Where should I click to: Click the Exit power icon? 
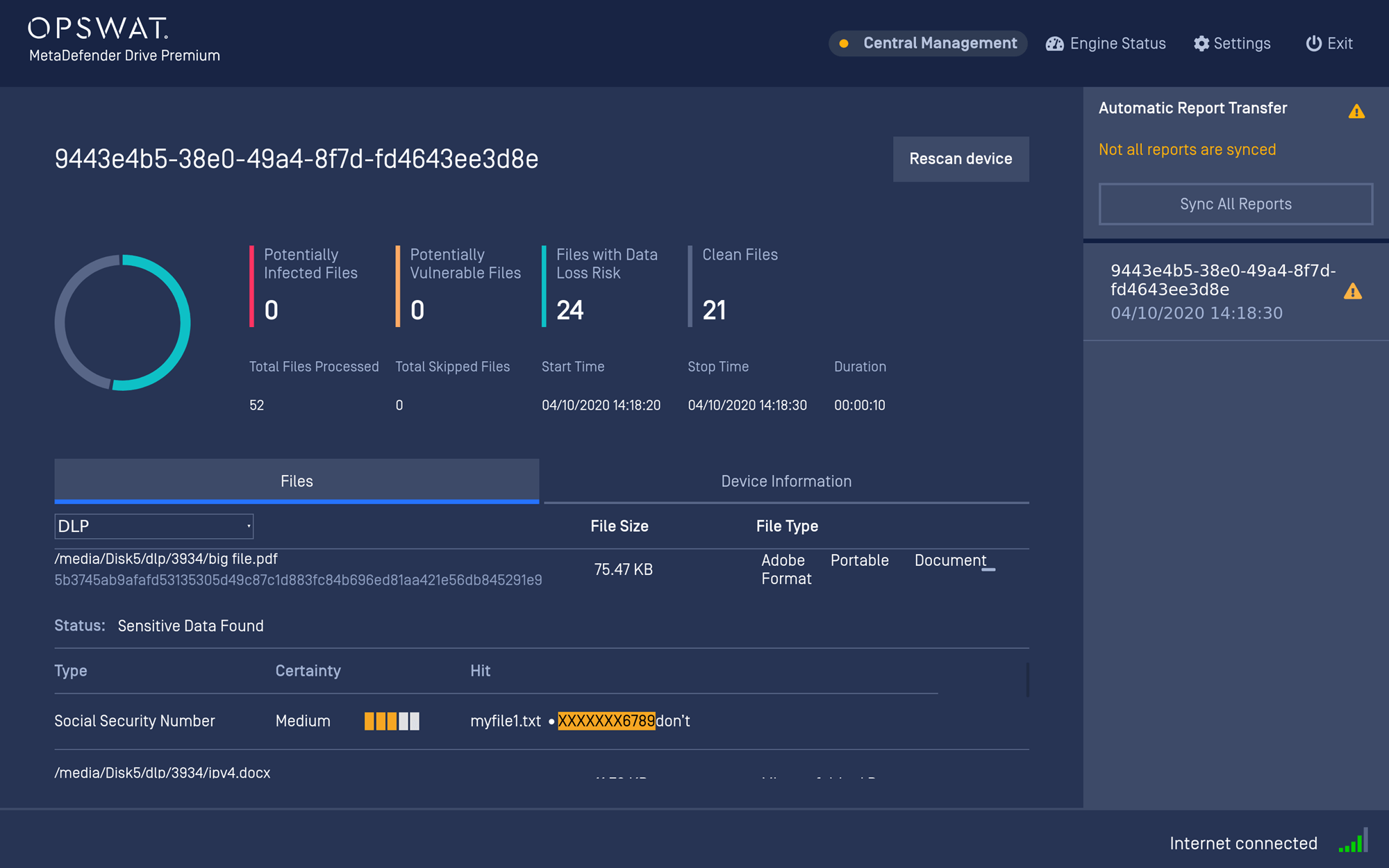[1313, 44]
